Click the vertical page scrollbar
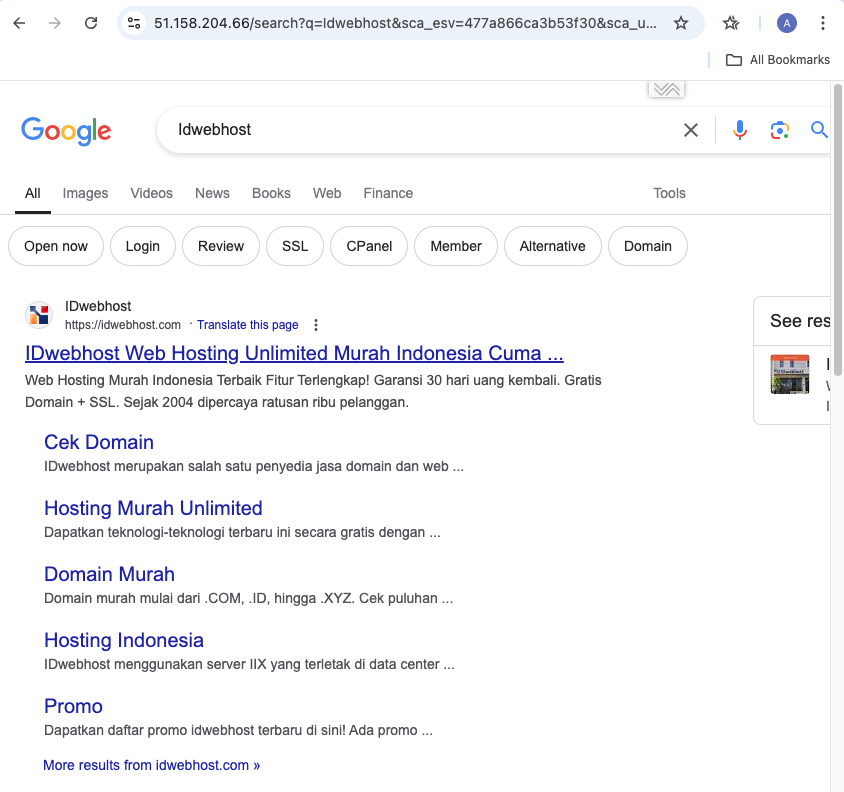Image resolution: width=844 pixels, height=792 pixels. pos(838,229)
